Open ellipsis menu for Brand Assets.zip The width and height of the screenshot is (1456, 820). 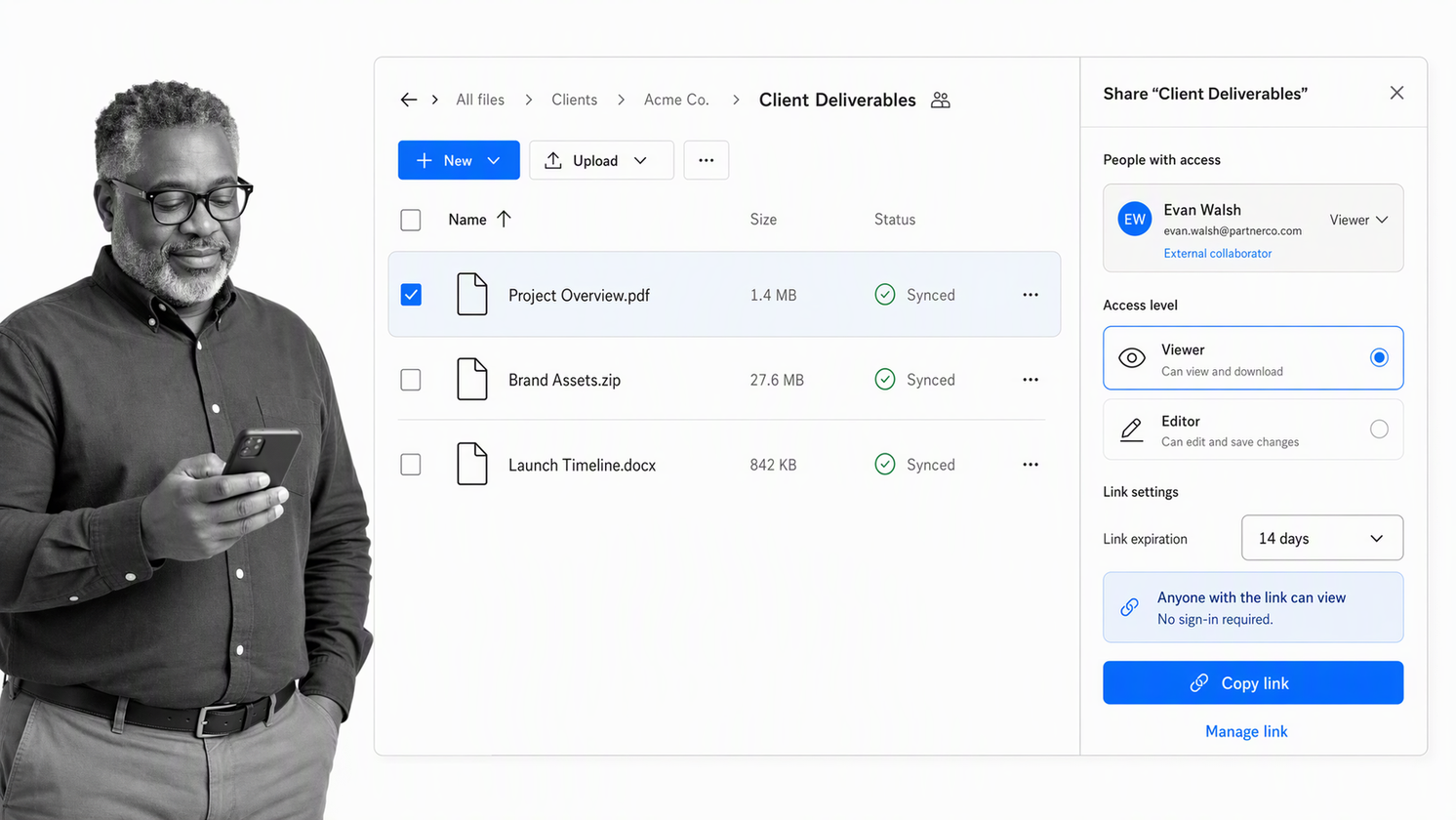coord(1031,380)
